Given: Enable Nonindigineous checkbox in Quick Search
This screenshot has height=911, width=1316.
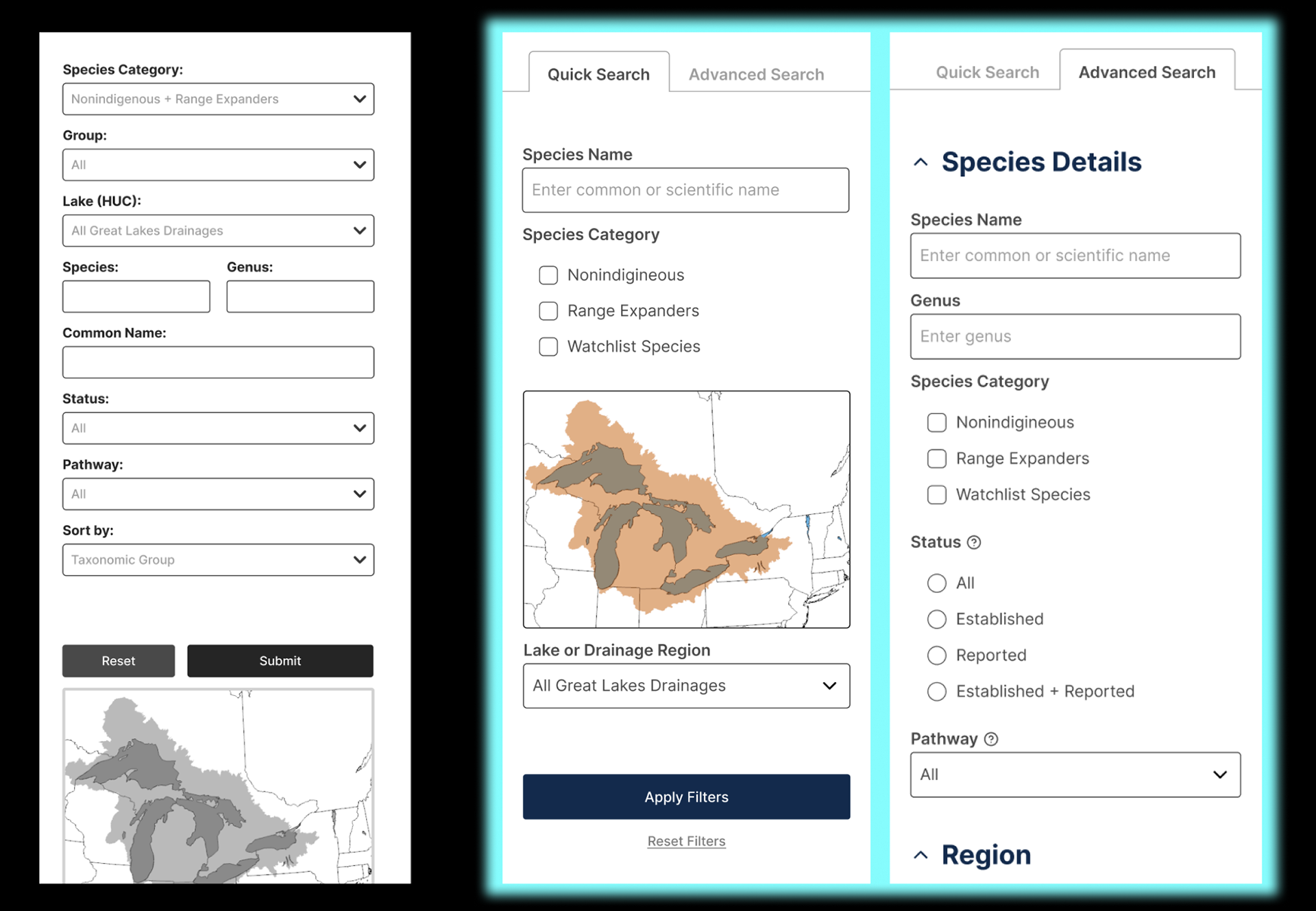Looking at the screenshot, I should click(548, 275).
